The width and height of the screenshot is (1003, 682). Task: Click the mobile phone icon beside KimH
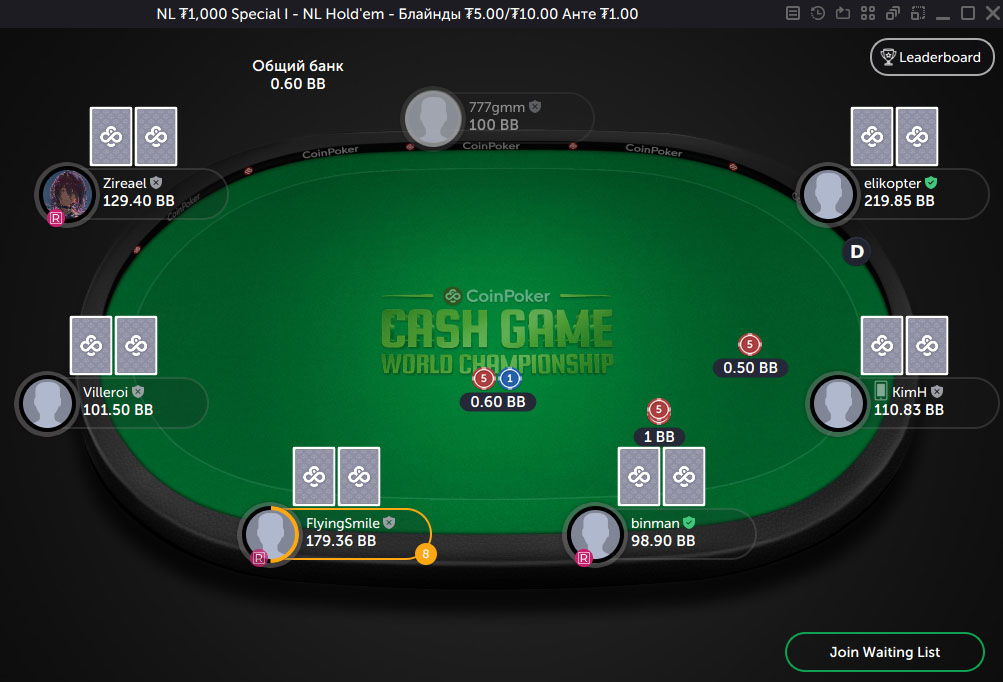tap(881, 390)
